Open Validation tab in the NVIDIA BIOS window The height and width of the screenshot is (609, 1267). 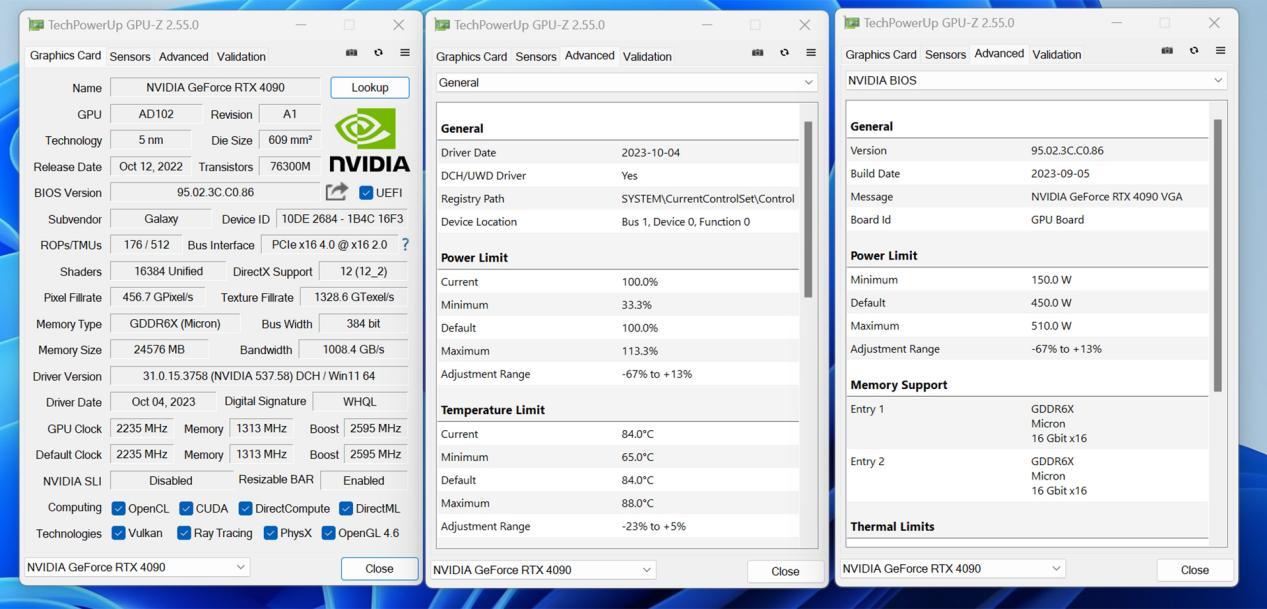click(x=1056, y=55)
